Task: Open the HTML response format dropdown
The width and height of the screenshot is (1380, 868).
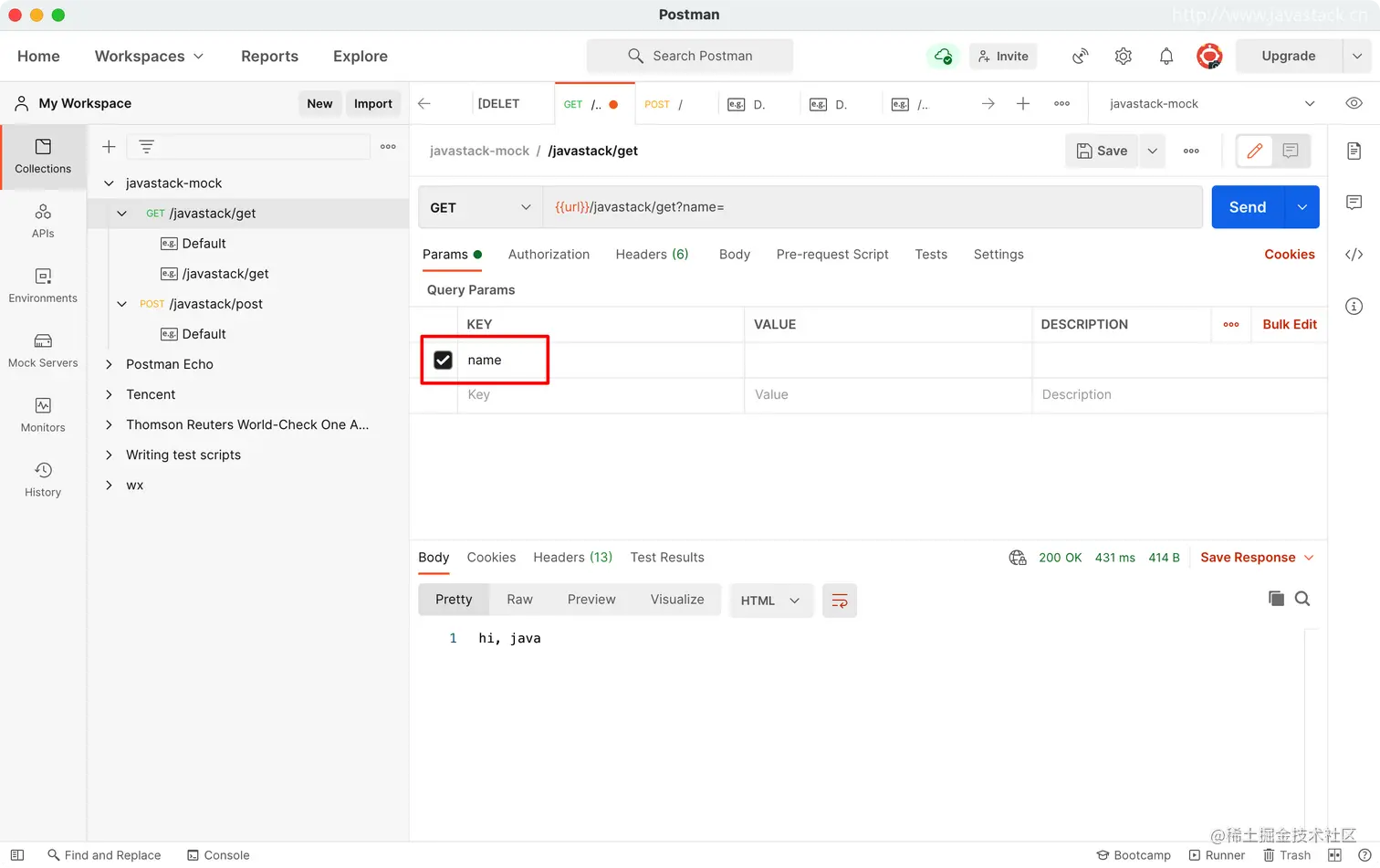Action: tap(770, 601)
